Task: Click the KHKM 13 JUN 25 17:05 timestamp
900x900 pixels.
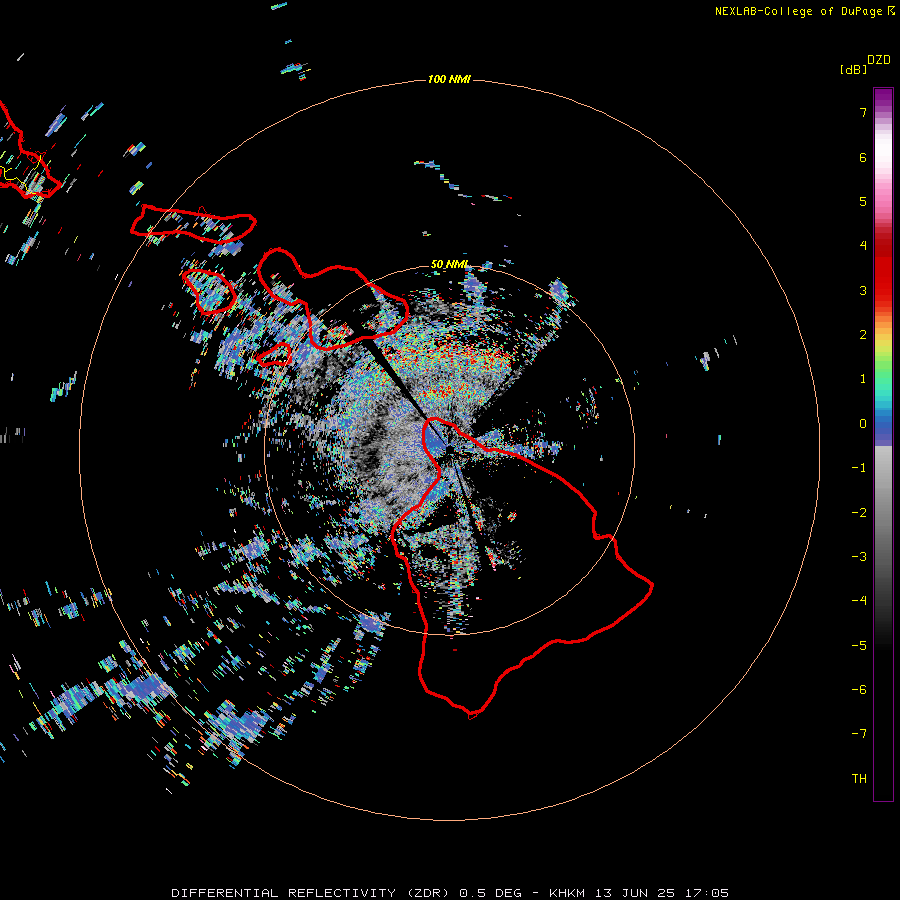Action: tap(639, 893)
